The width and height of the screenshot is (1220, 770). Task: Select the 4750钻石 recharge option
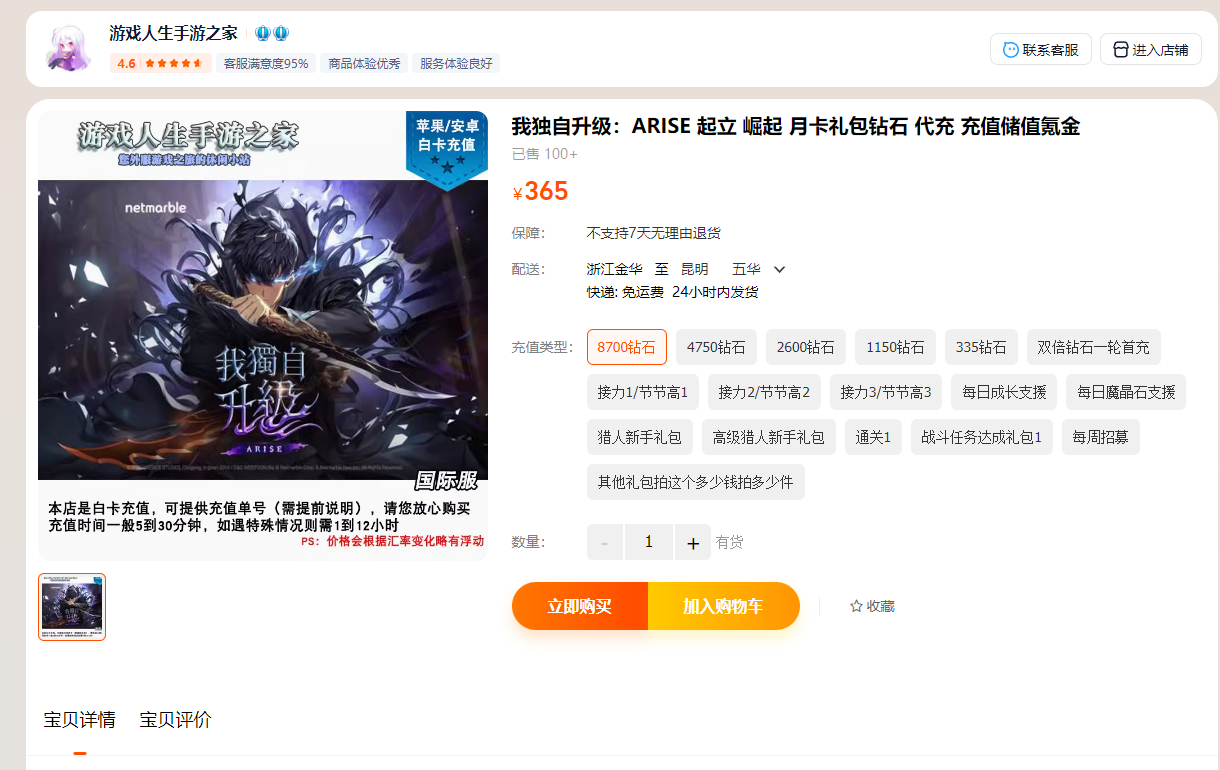point(716,347)
